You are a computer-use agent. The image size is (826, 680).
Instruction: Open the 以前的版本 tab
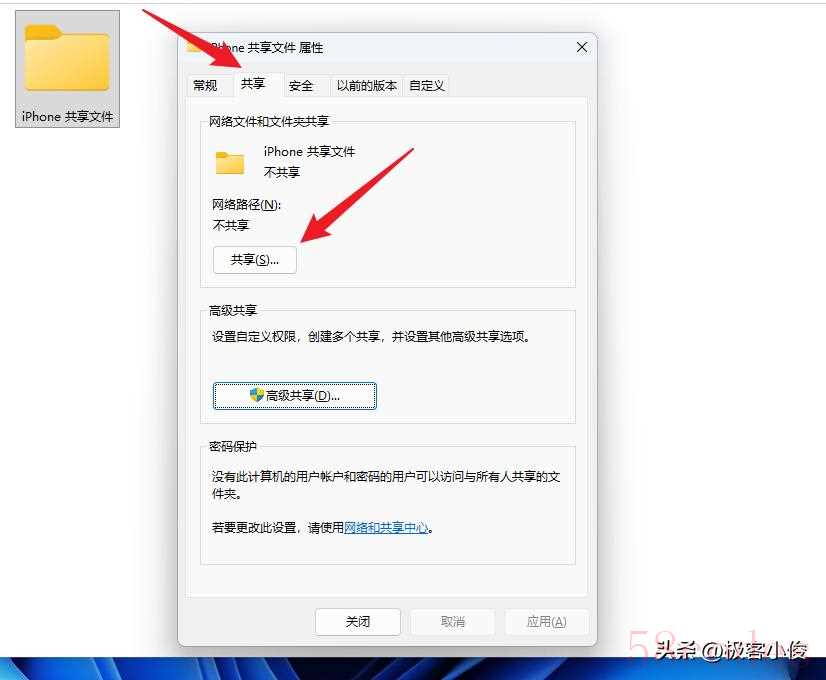367,85
